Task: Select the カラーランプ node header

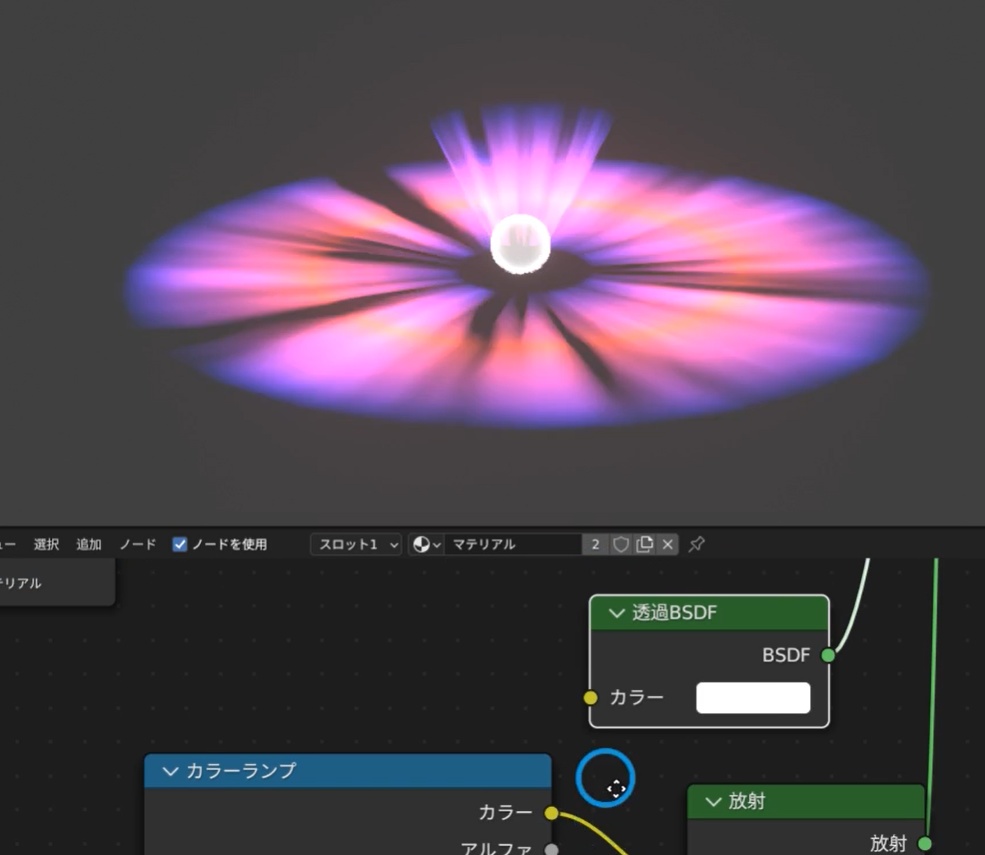Action: [x=348, y=771]
